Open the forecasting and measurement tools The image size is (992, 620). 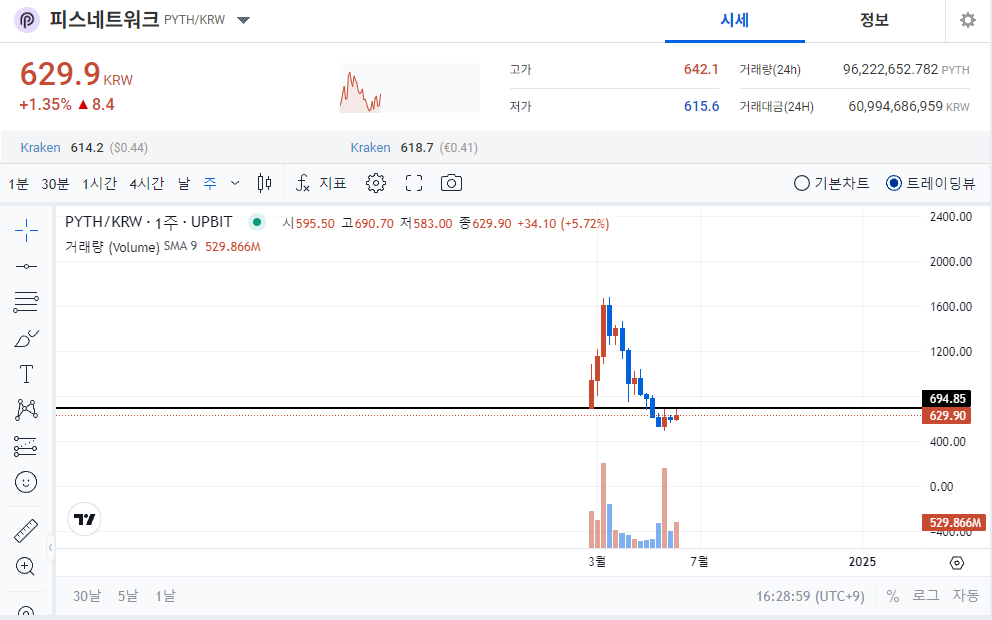pos(26,446)
